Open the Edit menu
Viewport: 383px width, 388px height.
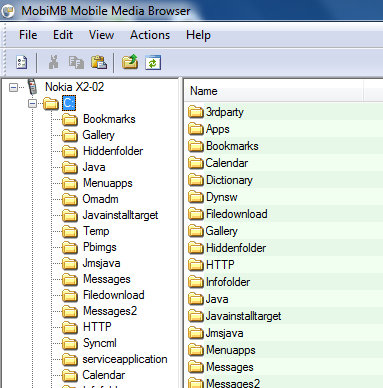point(63,35)
